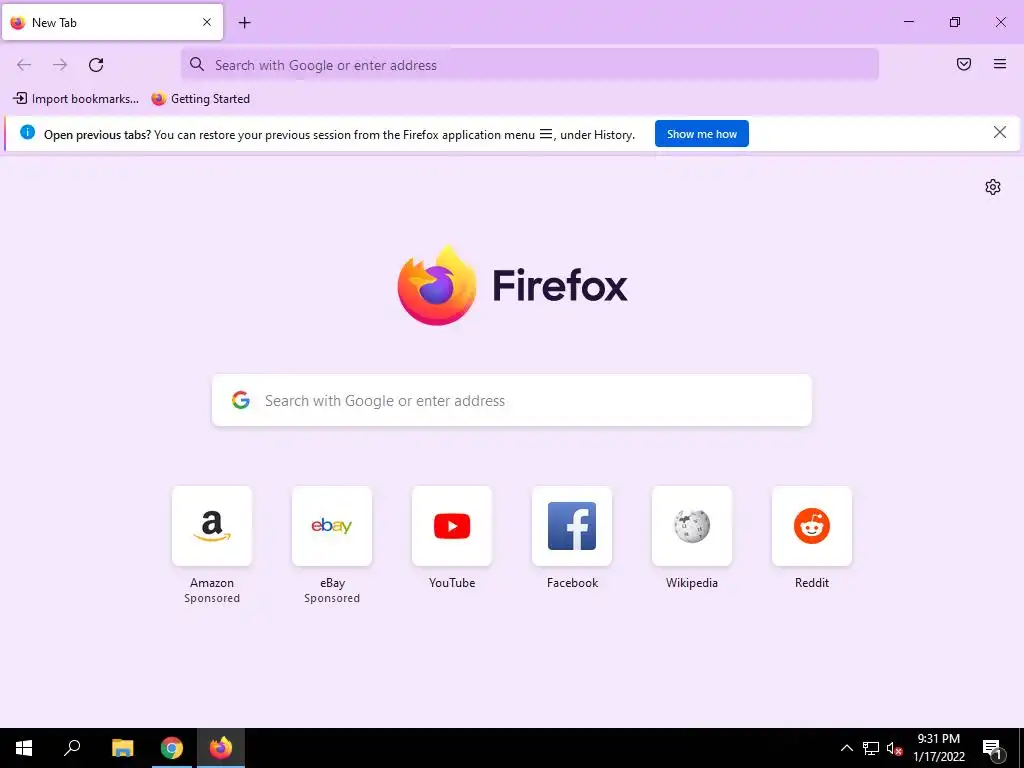Launch Google Chrome from the taskbar
Image resolution: width=1024 pixels, height=768 pixels.
click(172, 748)
